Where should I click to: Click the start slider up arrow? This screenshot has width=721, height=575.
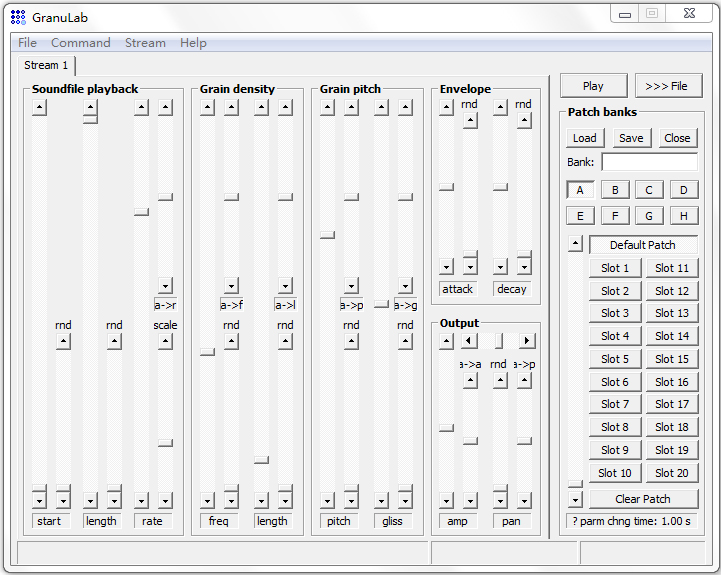point(40,108)
